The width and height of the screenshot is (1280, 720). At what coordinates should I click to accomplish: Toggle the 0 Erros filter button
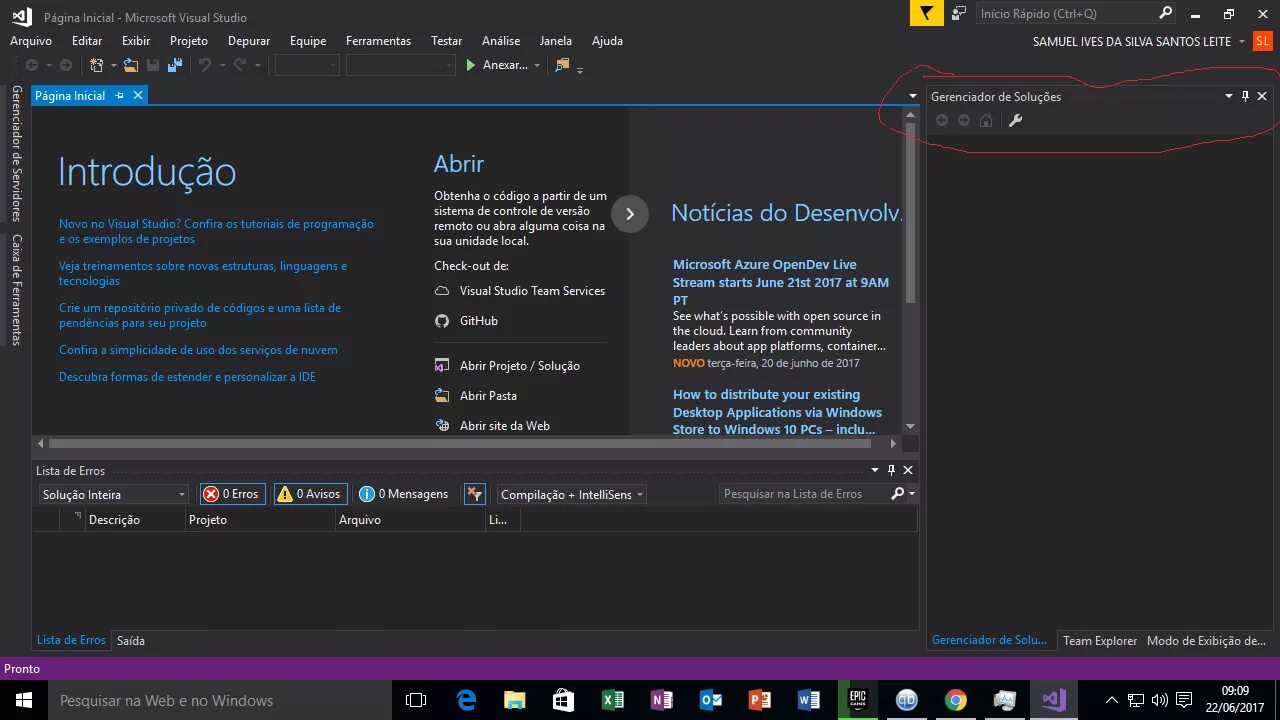pos(232,494)
